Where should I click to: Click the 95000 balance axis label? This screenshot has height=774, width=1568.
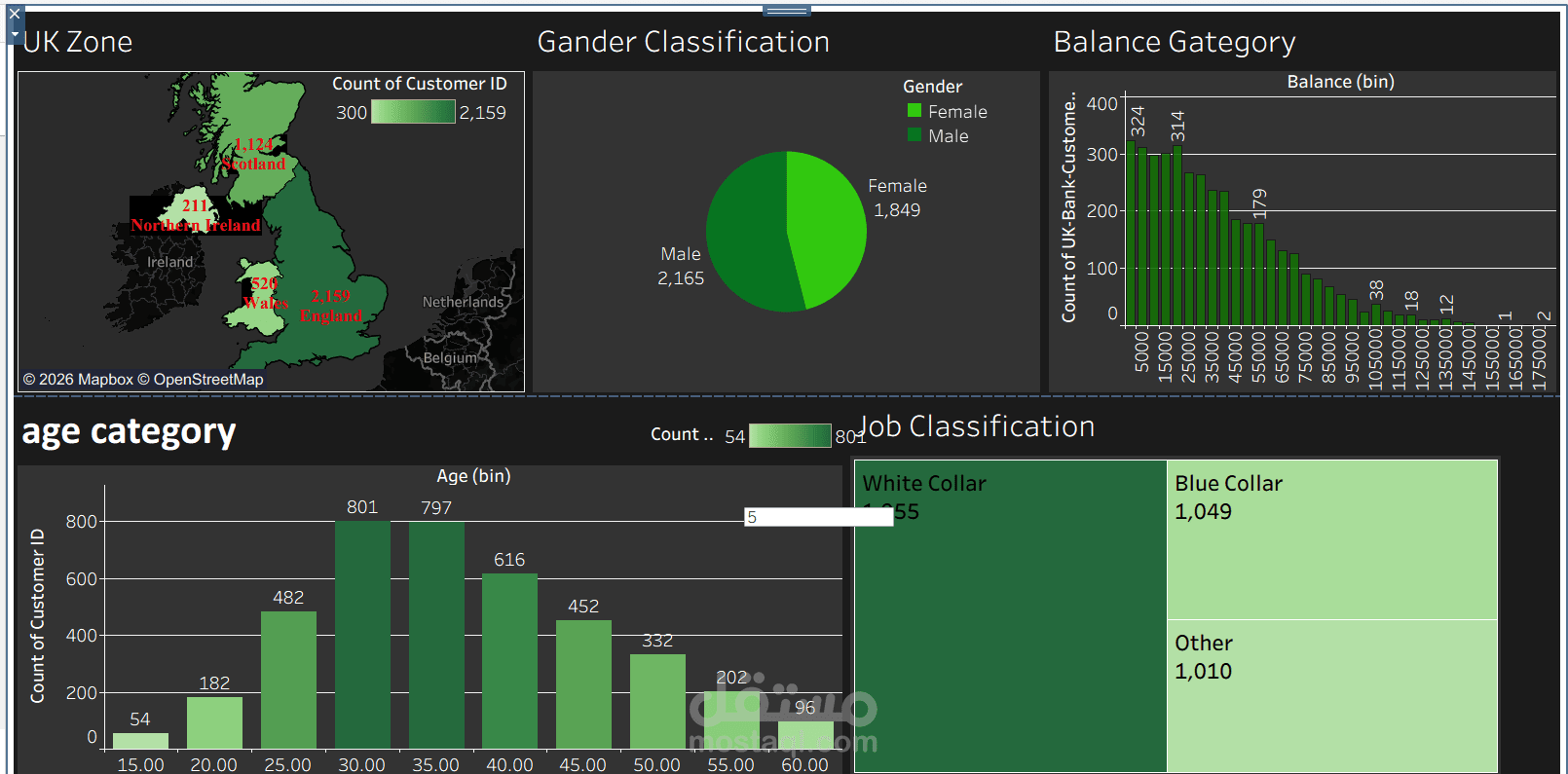pos(1352,356)
